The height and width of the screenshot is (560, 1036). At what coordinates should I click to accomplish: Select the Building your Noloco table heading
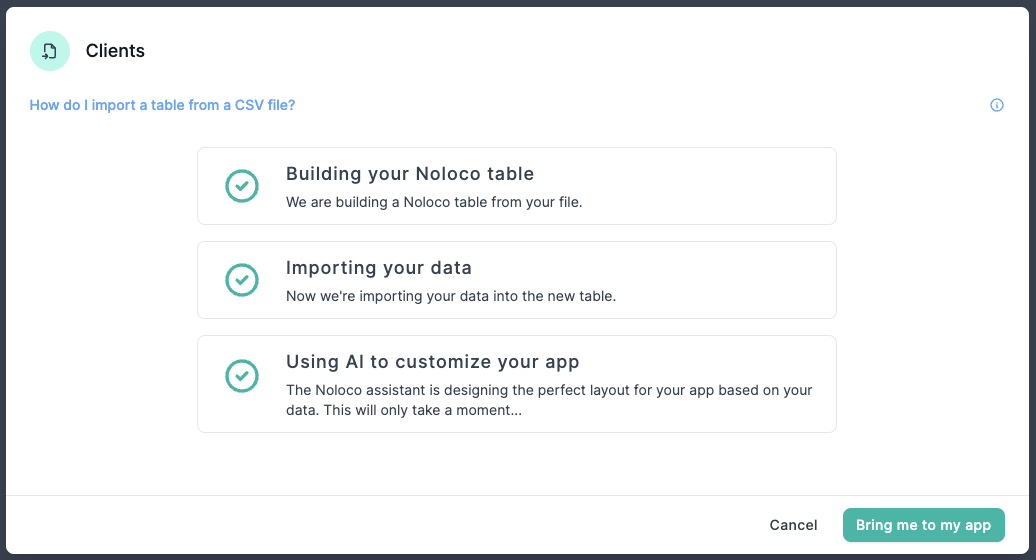pyautogui.click(x=410, y=174)
